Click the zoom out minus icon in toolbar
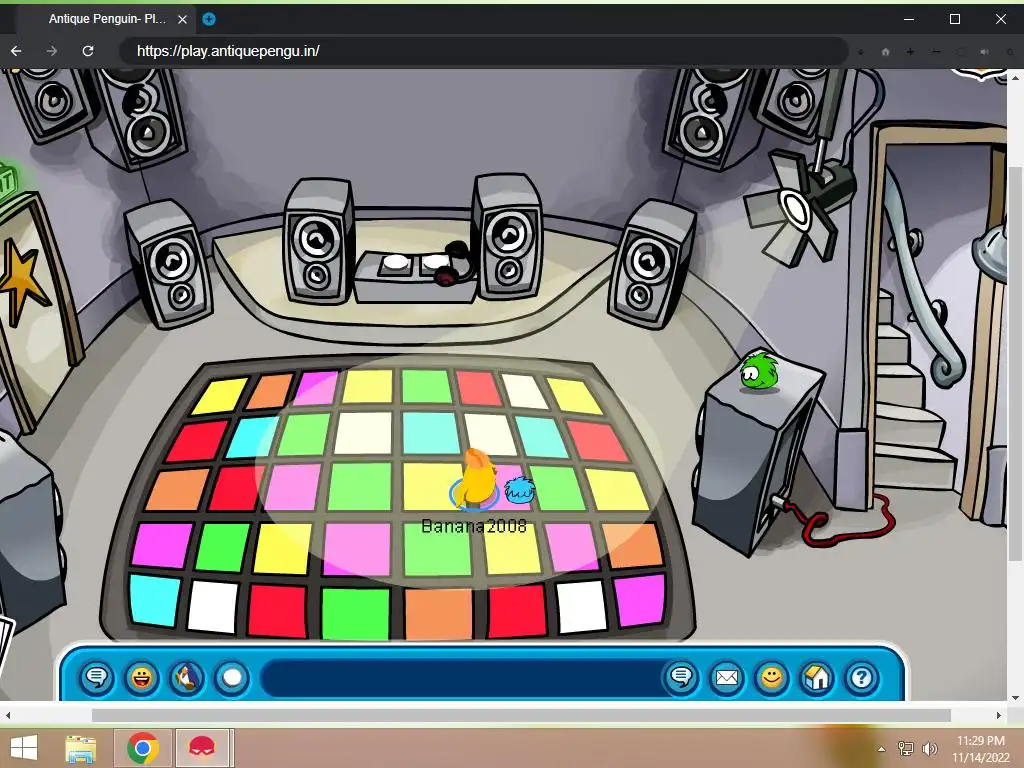The image size is (1024, 768). click(x=936, y=52)
